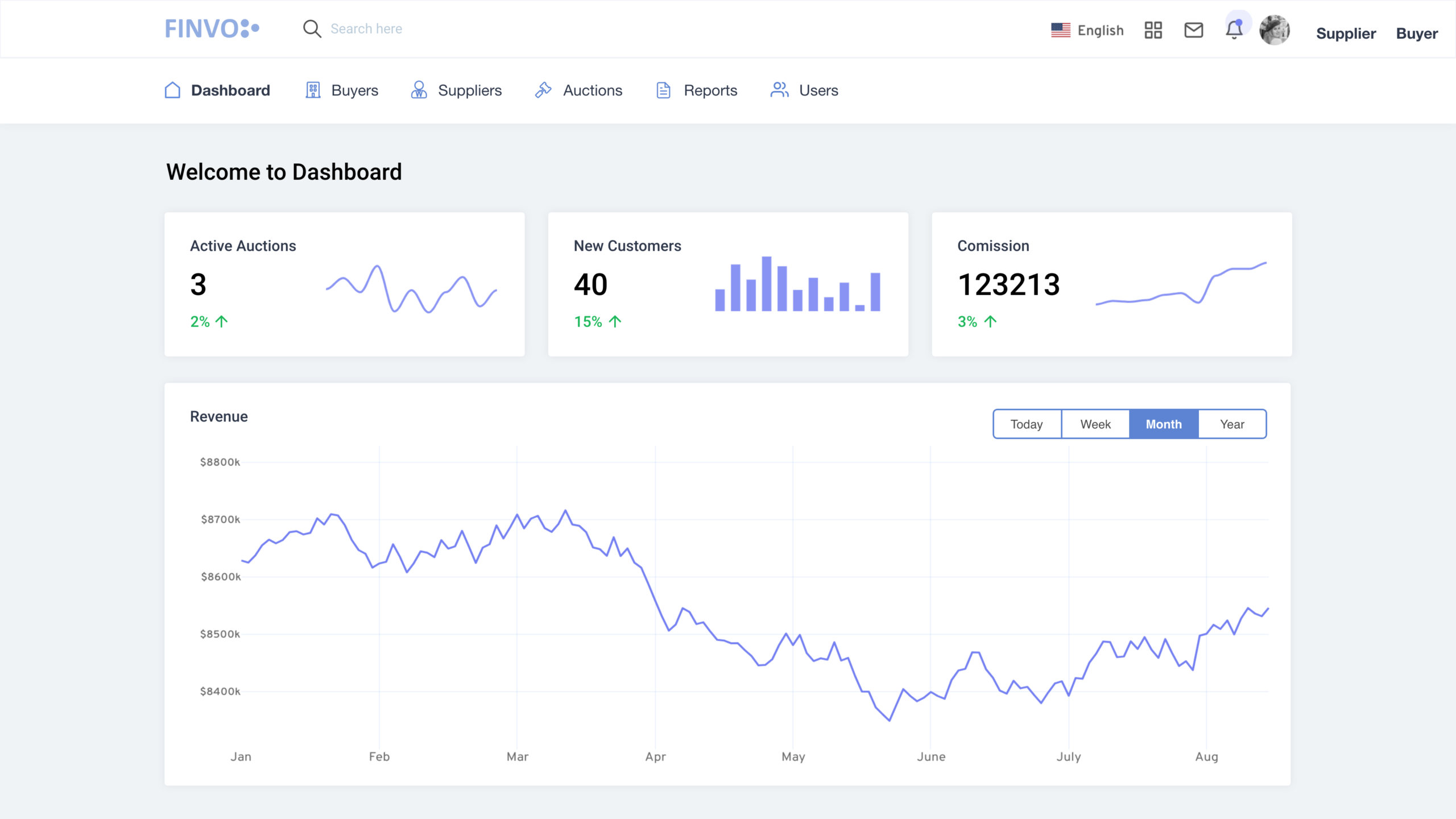This screenshot has height=819, width=1456.
Task: Click the search magnifier icon
Action: 312,28
